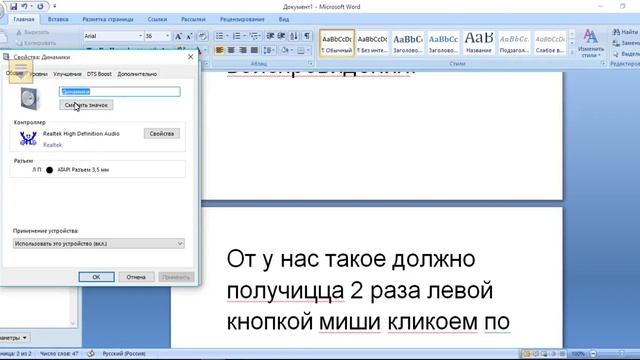Click device name input field
Screen dimensions: 640x360
120,91
